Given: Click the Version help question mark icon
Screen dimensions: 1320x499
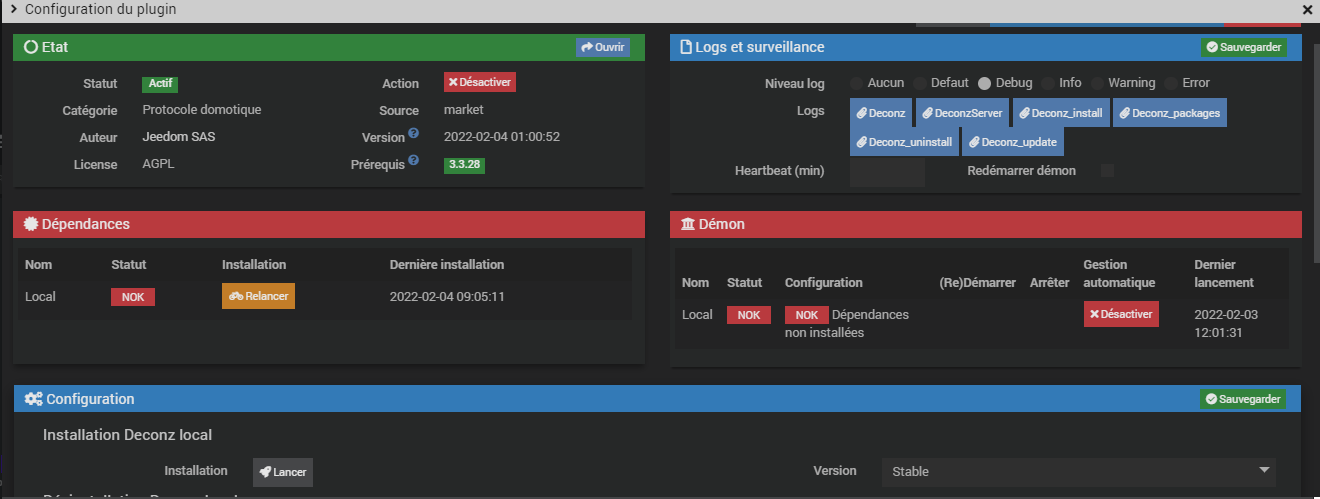Looking at the screenshot, I should 413,133.
